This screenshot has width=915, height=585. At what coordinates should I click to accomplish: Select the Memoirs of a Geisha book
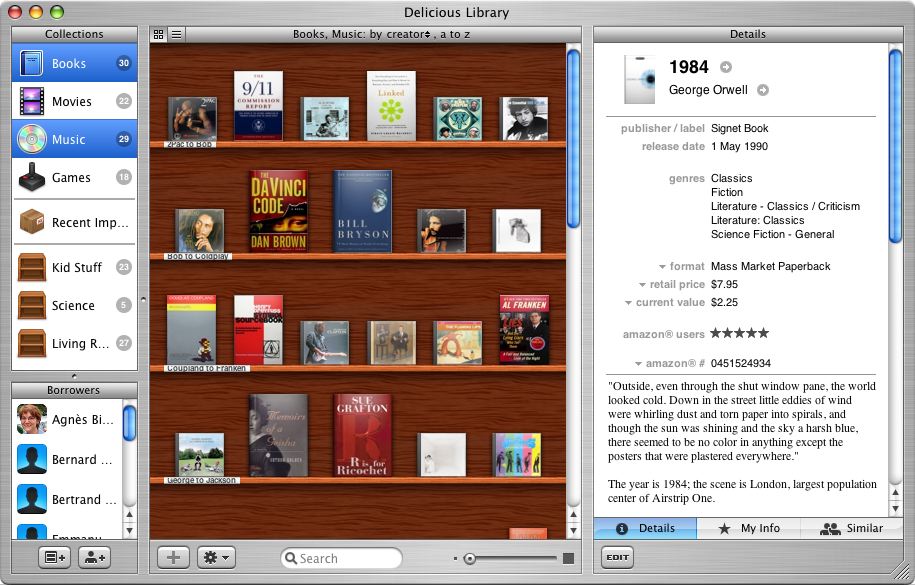[x=279, y=436]
